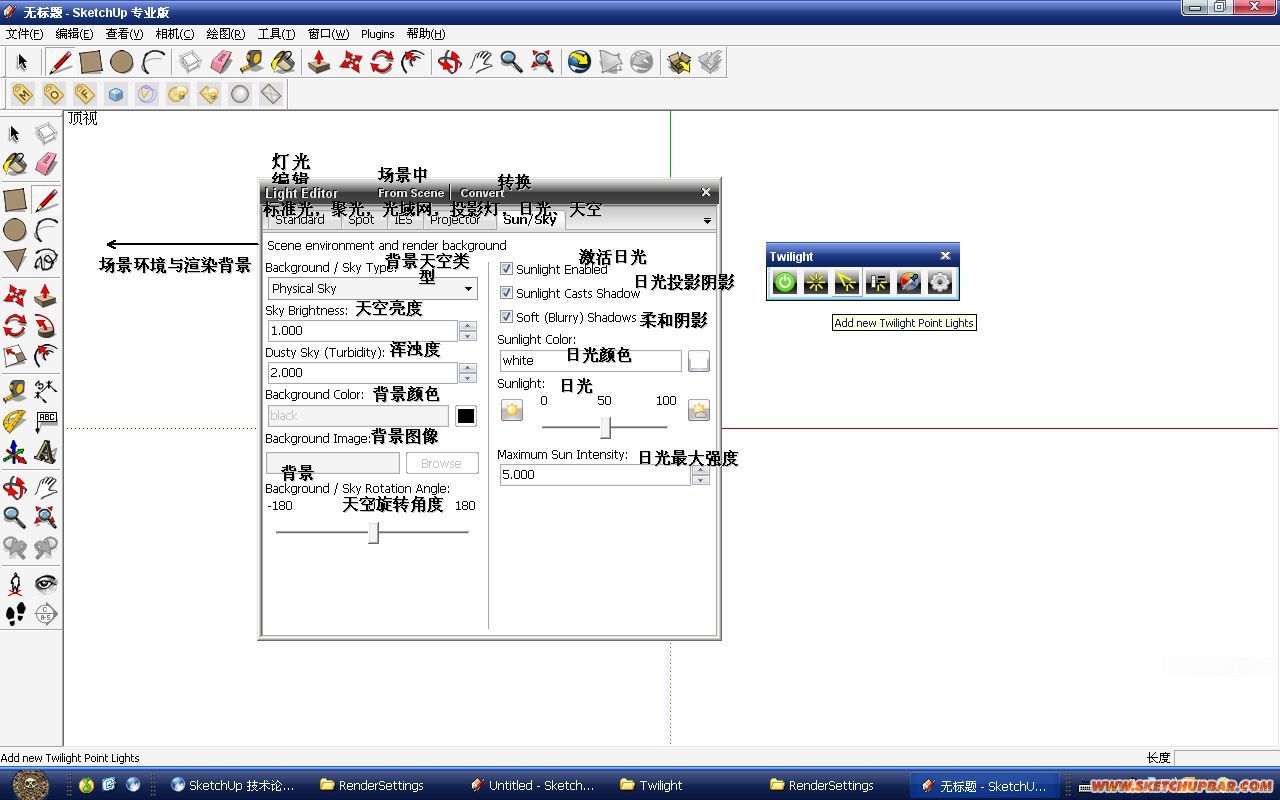Select the Walk footprints tool

15,615
